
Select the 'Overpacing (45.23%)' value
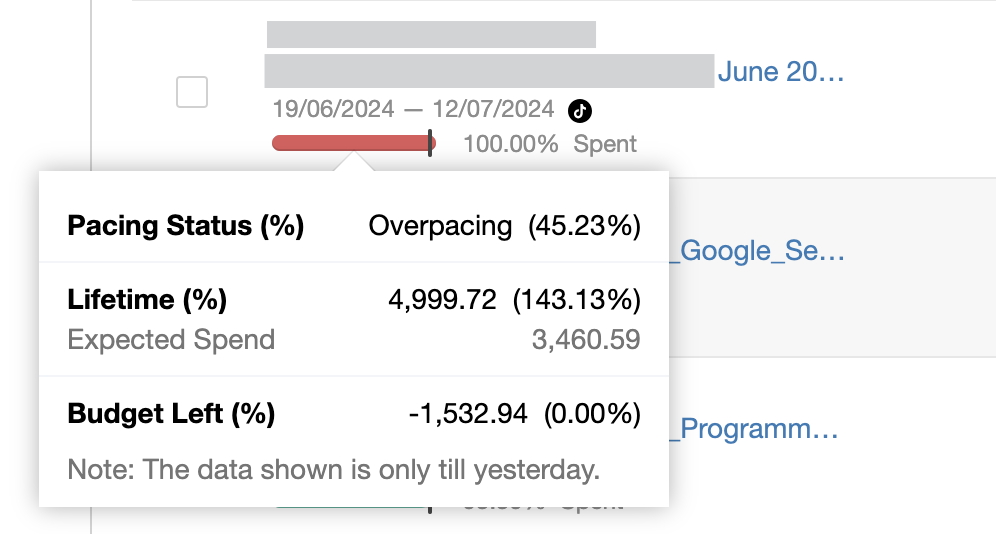(504, 225)
